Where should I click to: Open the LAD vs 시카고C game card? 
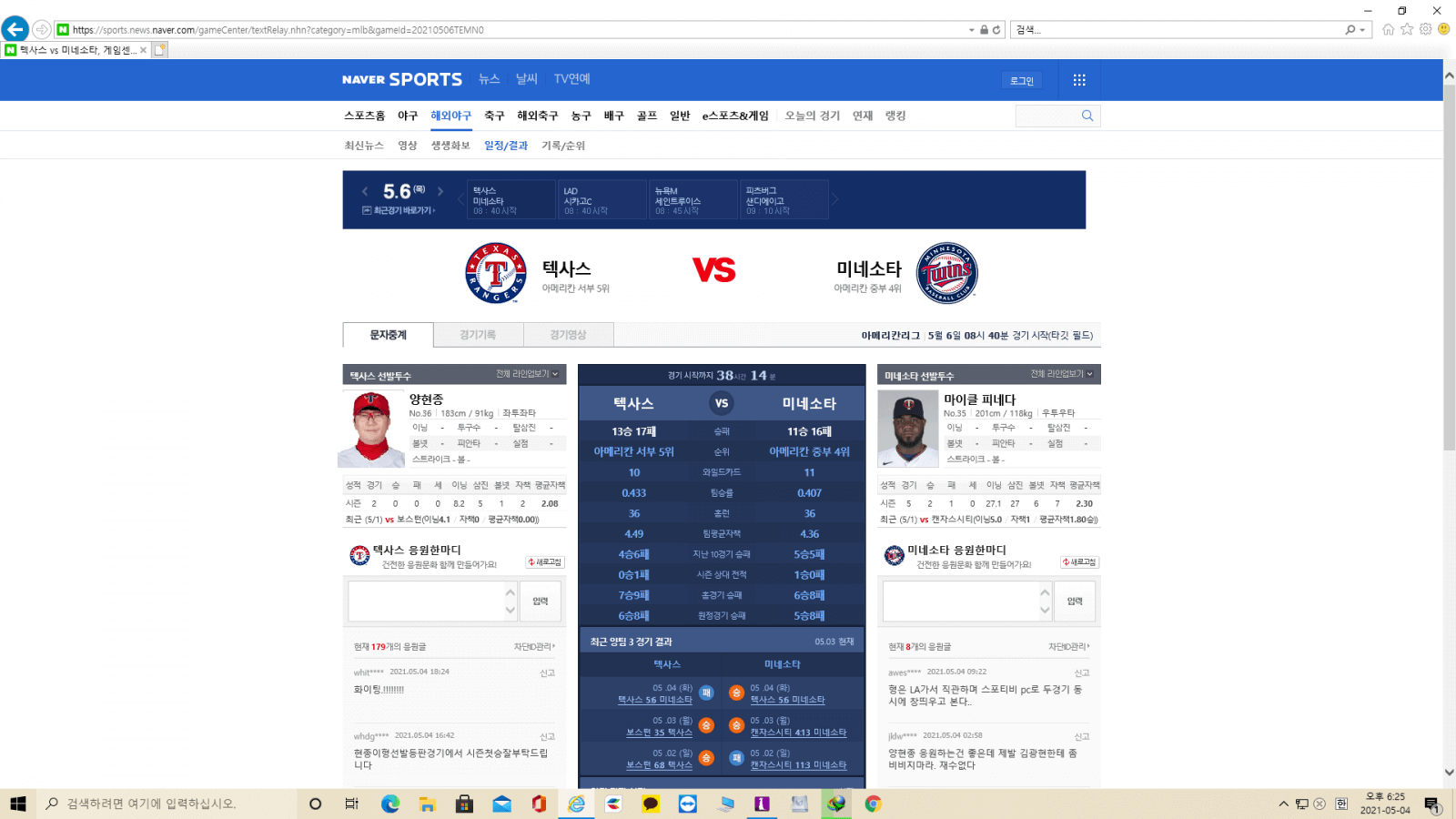(x=602, y=199)
